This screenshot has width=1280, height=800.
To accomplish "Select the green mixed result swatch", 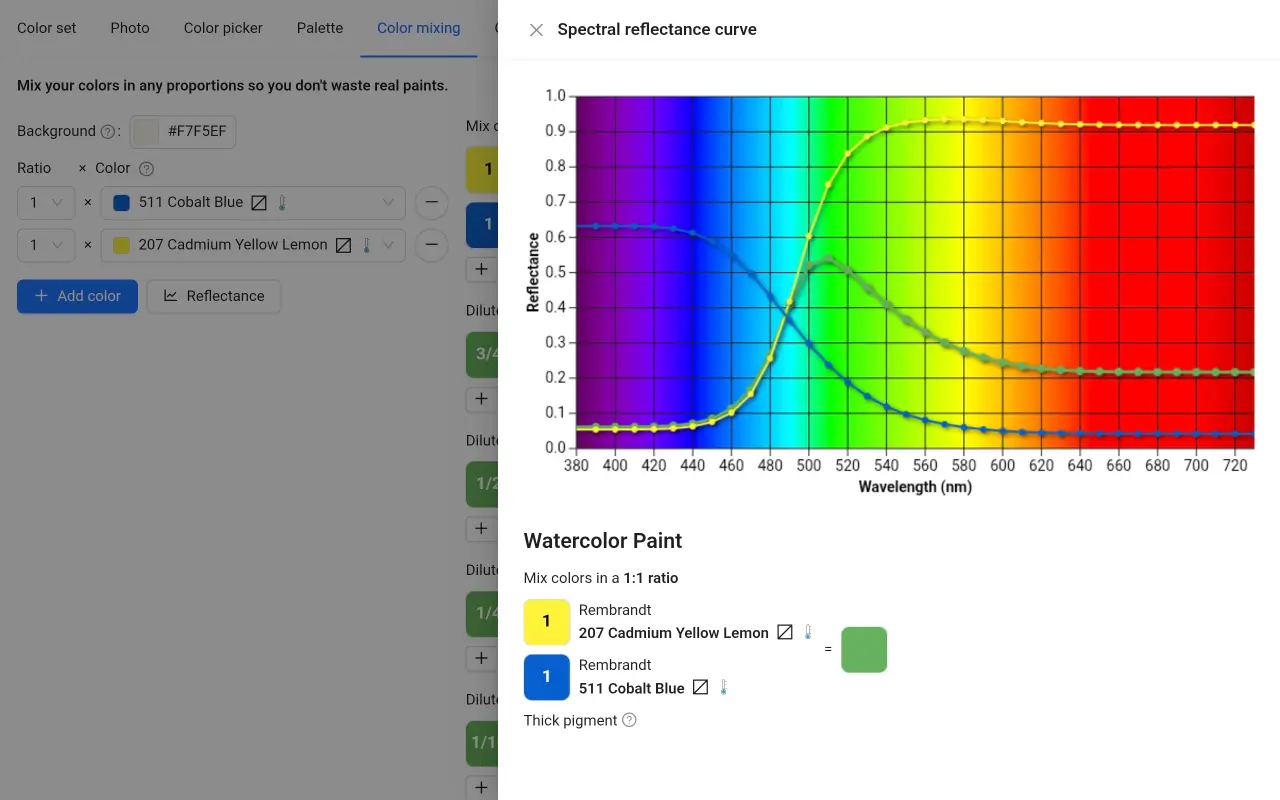I will [x=863, y=649].
